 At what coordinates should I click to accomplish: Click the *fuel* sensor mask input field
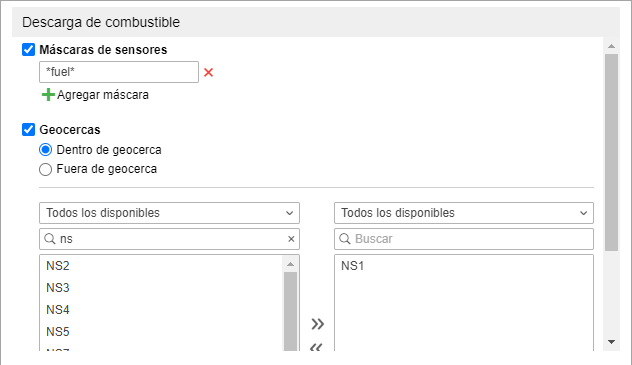[x=119, y=72]
